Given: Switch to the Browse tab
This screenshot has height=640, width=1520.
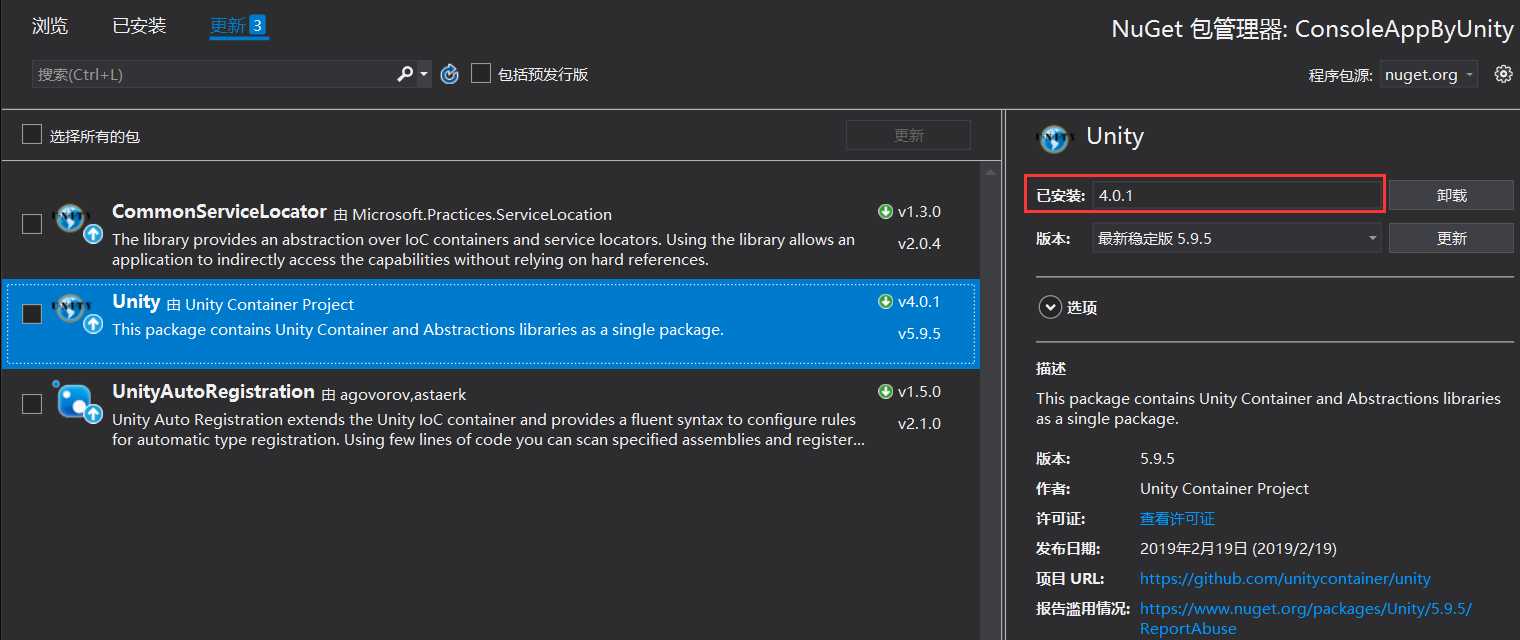Looking at the screenshot, I should pos(50,26).
